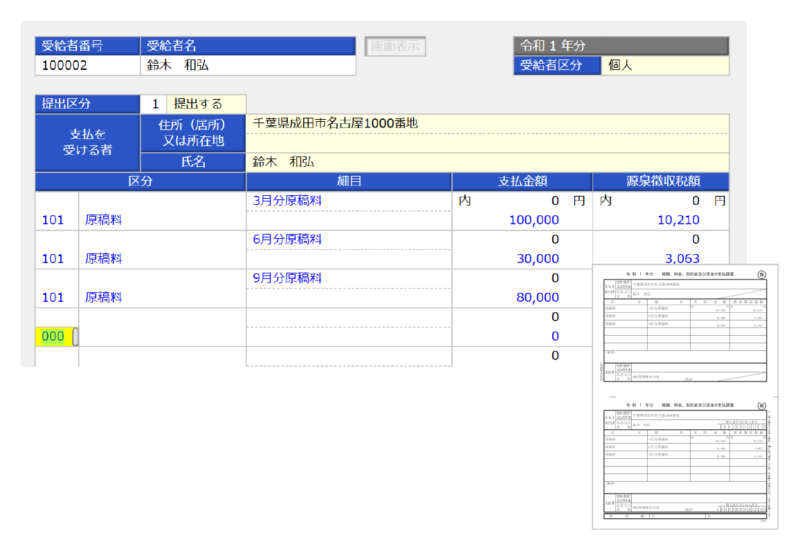
Task: Click address field 千葉県成田市名古屋1000番地
Action: 487,124
